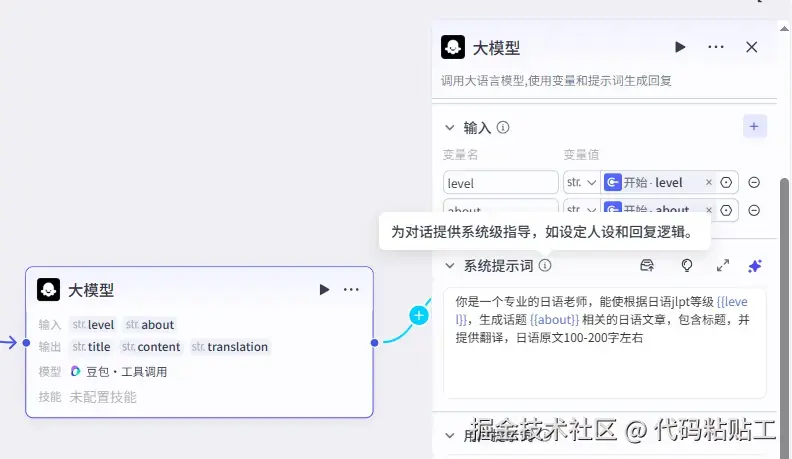Click the {{about}} variable in prompt
792x459 pixels.
[555, 320]
